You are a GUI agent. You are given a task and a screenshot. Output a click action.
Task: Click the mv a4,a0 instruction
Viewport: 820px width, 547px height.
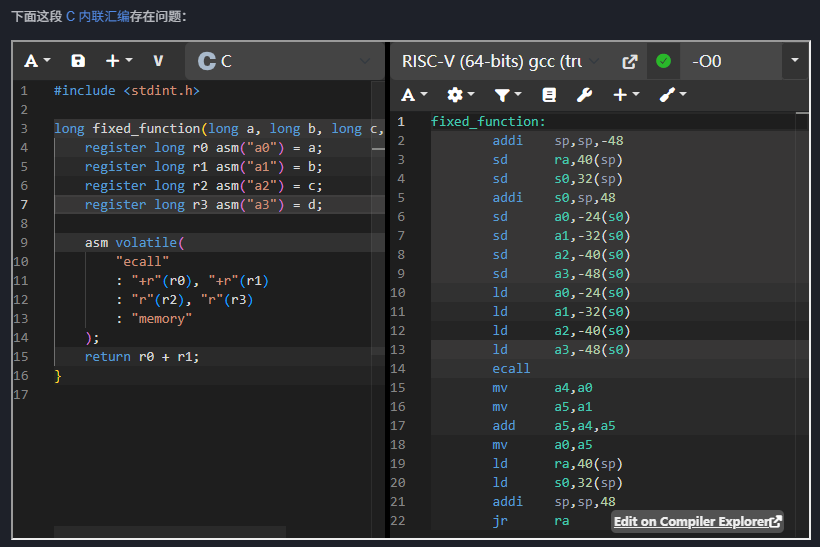pos(542,388)
